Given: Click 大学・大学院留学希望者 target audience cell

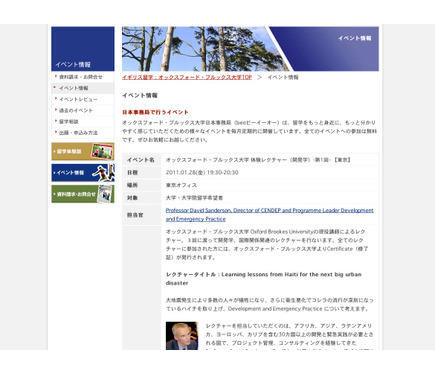Looking at the screenshot, I should [270, 198].
